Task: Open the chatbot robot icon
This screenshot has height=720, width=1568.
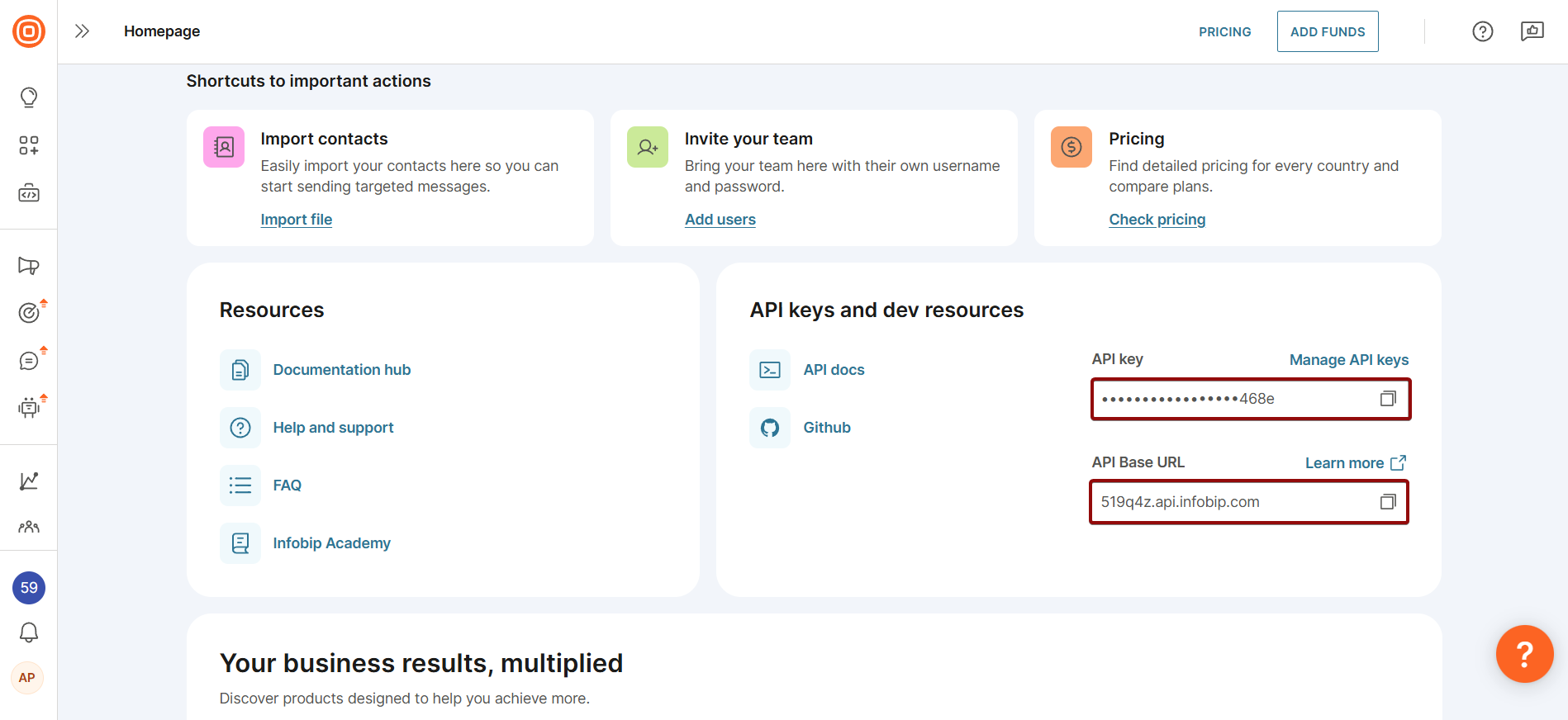Action: (x=29, y=407)
